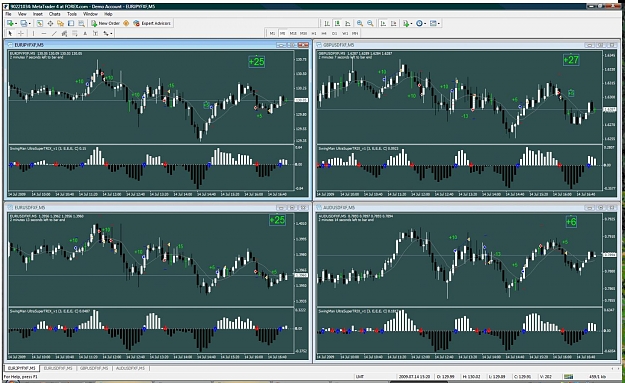Click the connection status 459/1 kb indicator

click(597, 377)
